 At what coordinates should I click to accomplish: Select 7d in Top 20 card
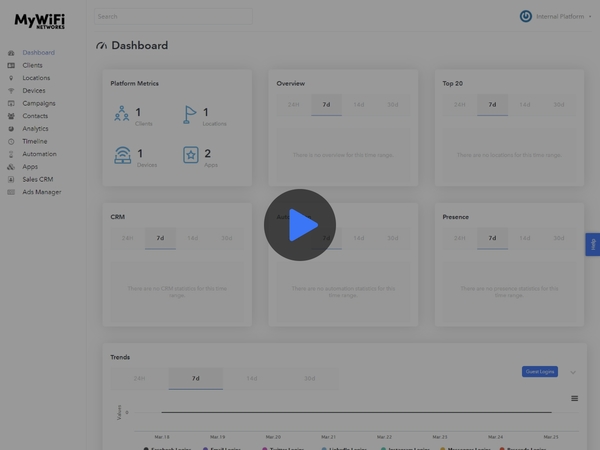tap(492, 104)
